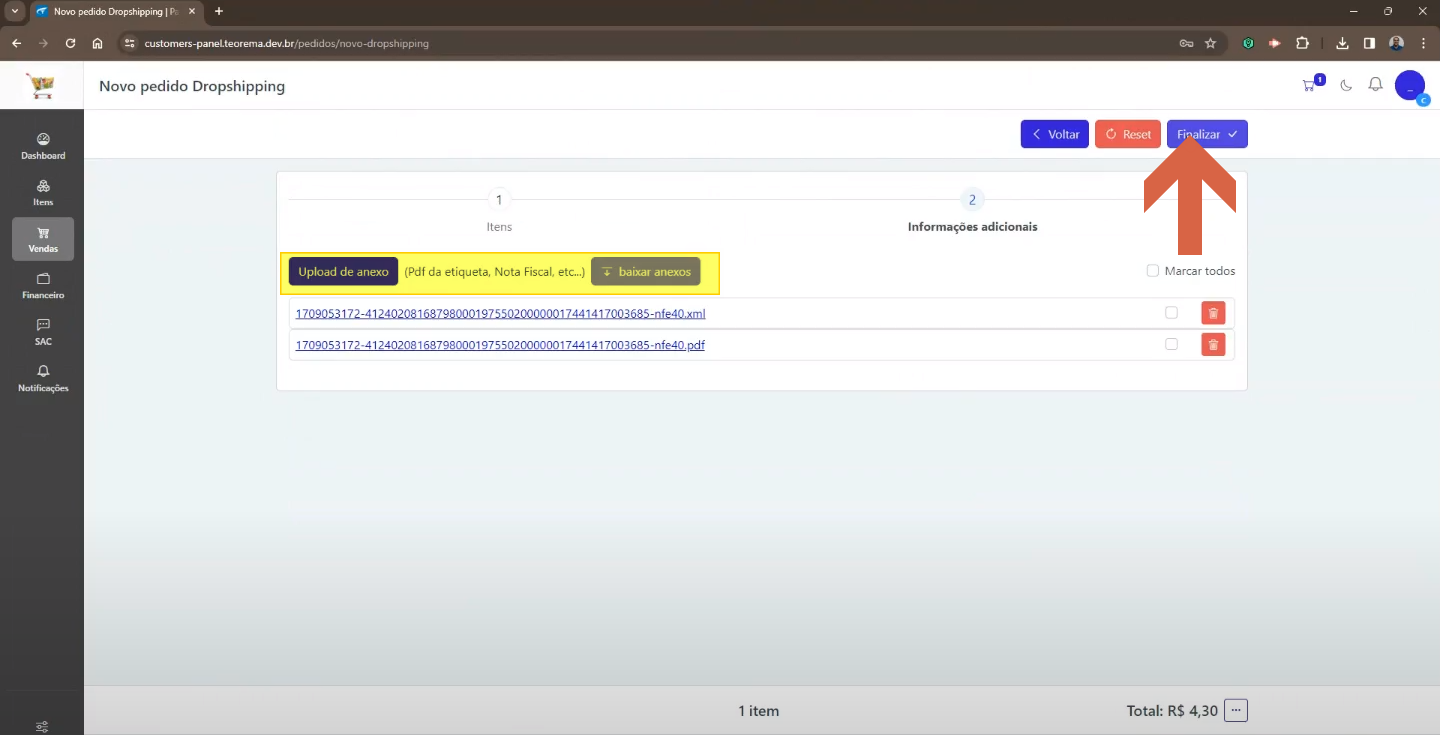Open the header notifications bell

[x=1375, y=85]
